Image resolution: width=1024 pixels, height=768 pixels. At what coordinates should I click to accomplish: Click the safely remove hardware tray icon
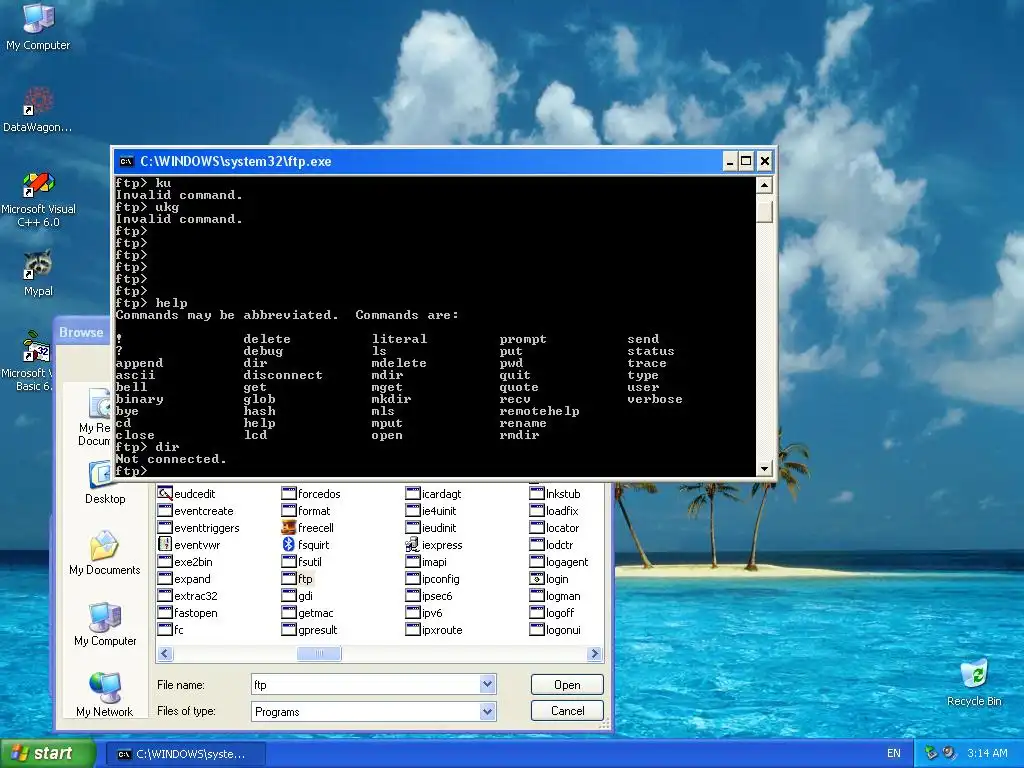pyautogui.click(x=931, y=754)
